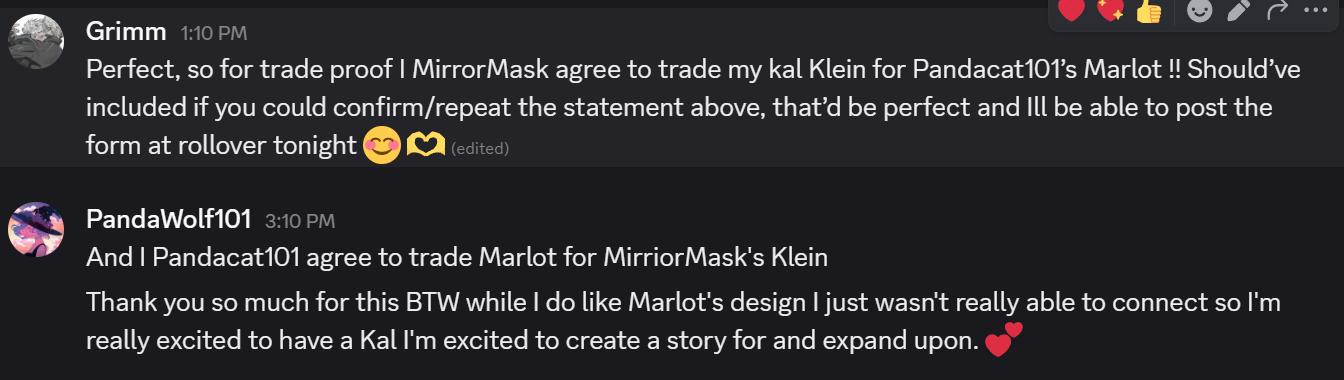Click the 'Perfect, so for trade proof' message text

pyautogui.click(x=682, y=107)
